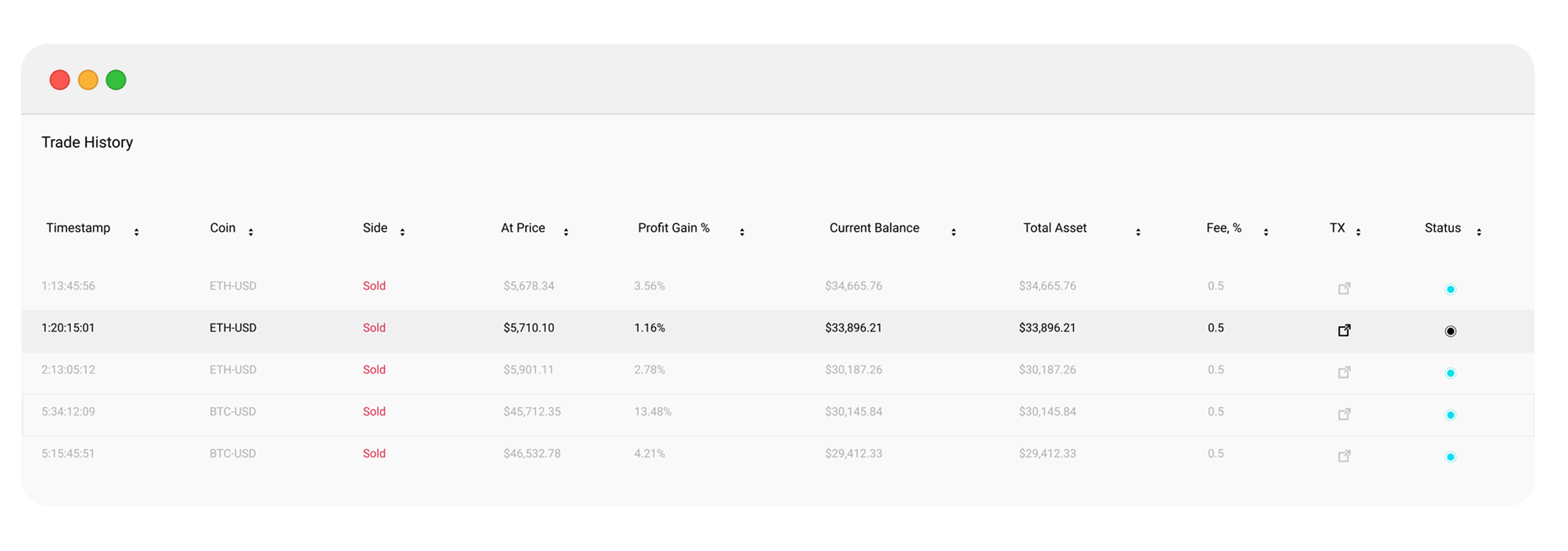Toggle Current Balance sort arrows
1568x551 pixels.
pos(953,232)
